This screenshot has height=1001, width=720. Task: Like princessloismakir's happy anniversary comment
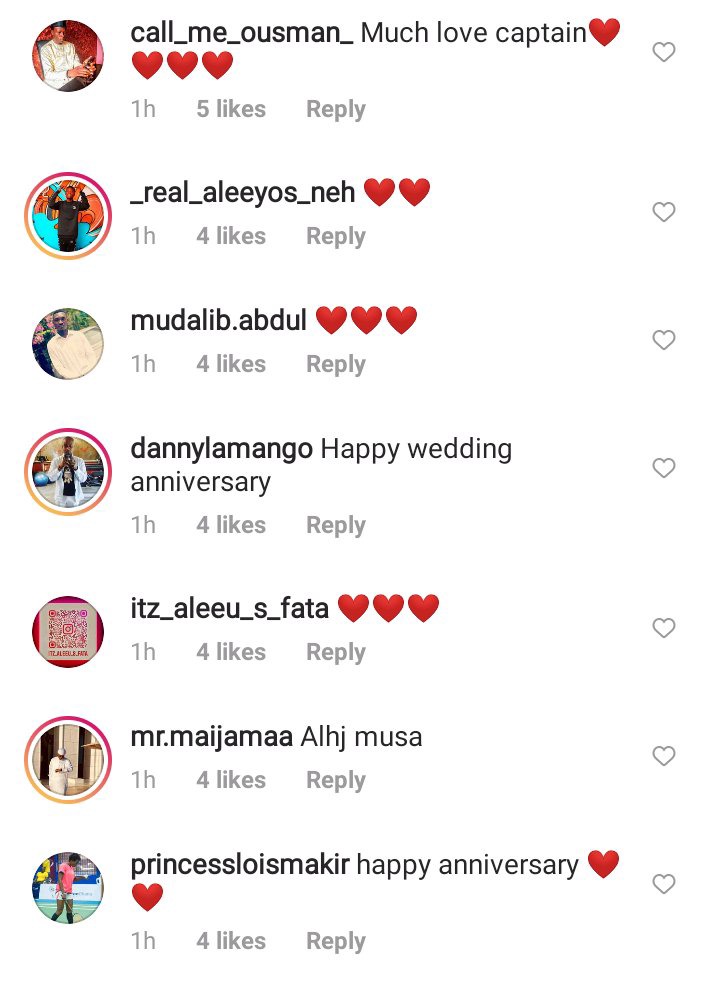(x=664, y=884)
